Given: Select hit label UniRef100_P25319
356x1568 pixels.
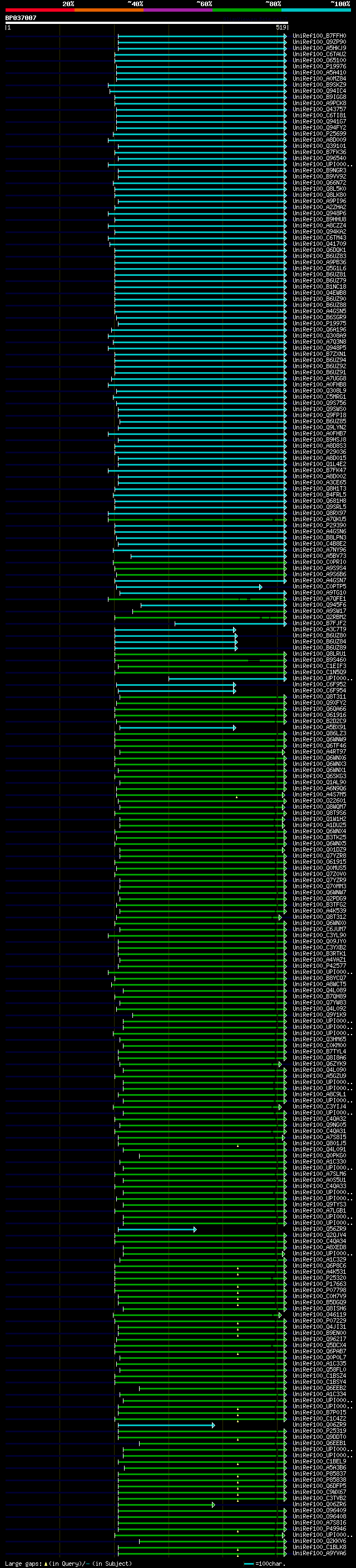Looking at the screenshot, I should pos(319,1431).
